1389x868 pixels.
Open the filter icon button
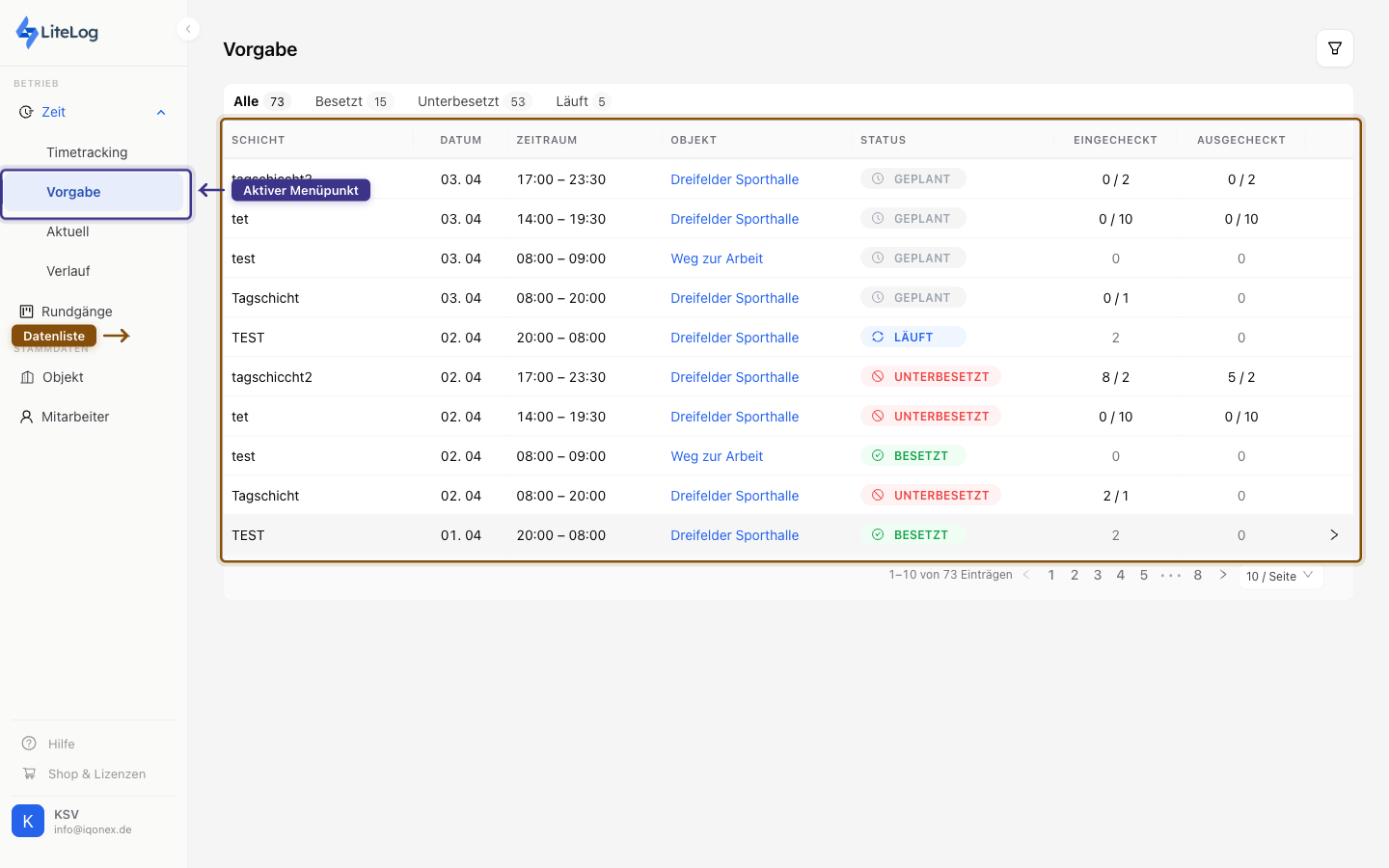tap(1334, 48)
